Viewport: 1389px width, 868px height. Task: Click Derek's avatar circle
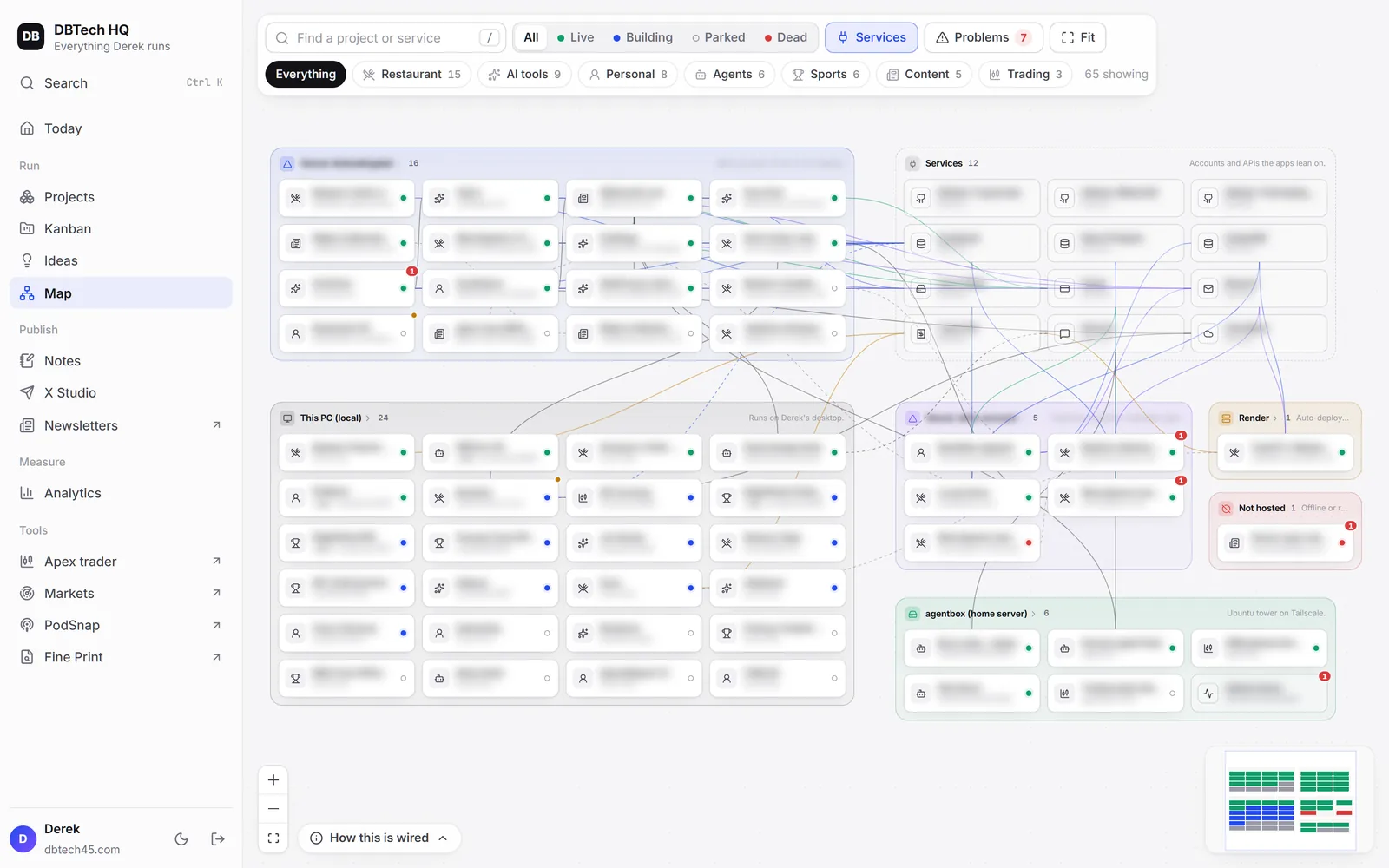pos(23,838)
